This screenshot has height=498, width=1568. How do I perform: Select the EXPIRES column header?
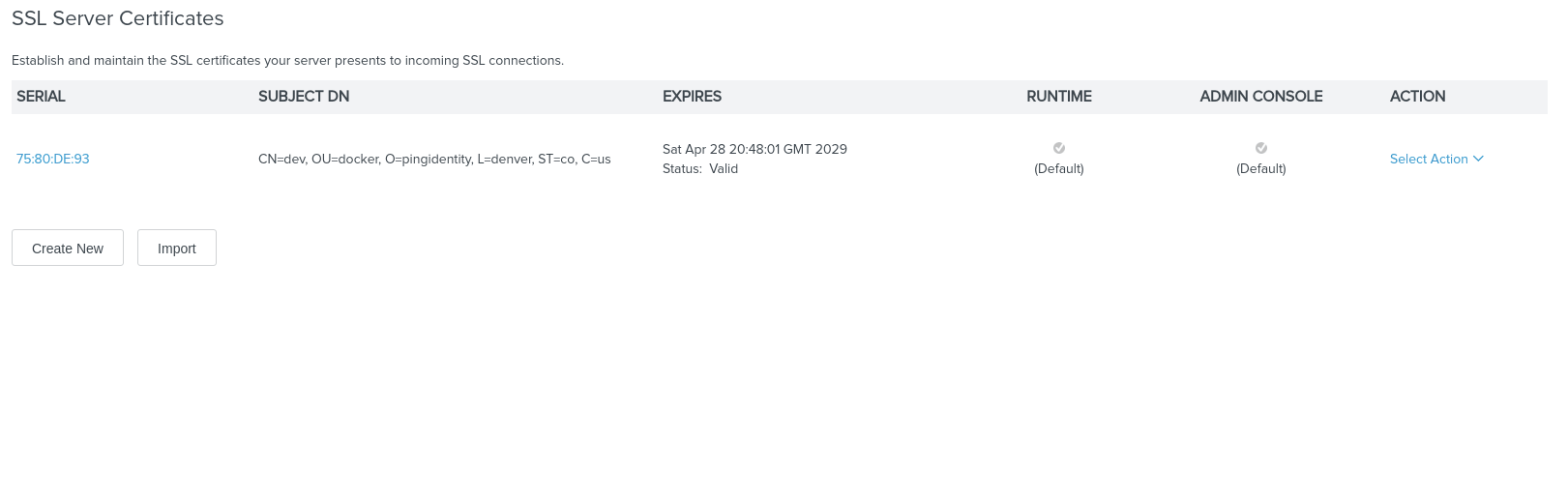point(692,97)
